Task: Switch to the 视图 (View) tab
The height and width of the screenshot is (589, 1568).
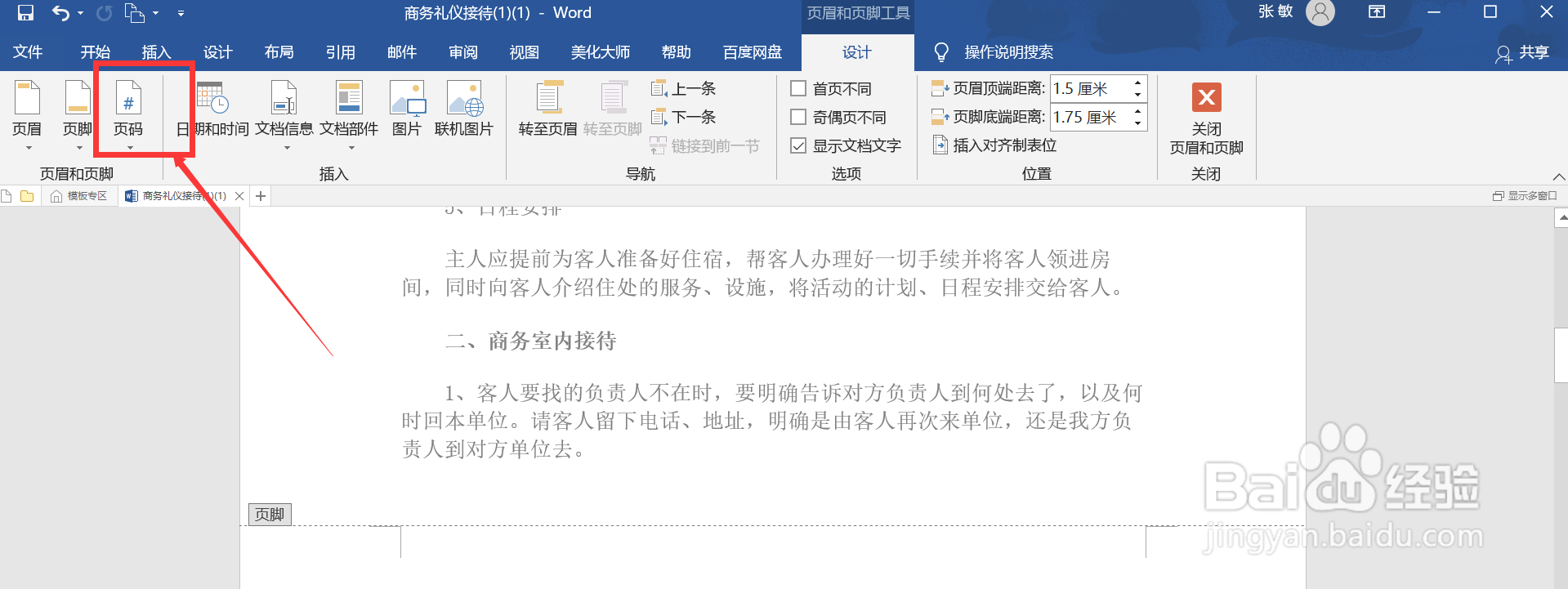Action: coord(524,52)
